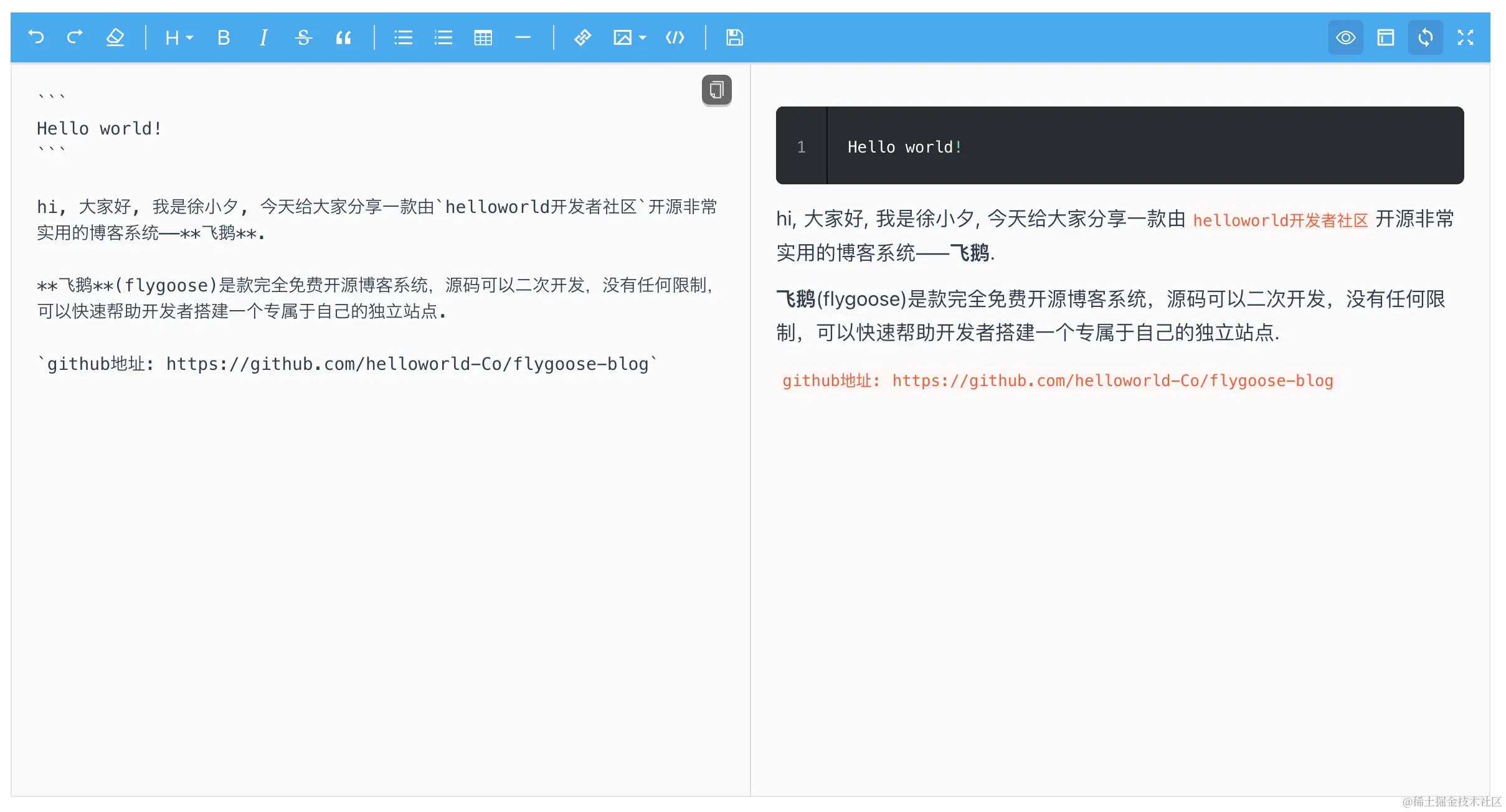Insert an unordered bullet list

point(403,37)
